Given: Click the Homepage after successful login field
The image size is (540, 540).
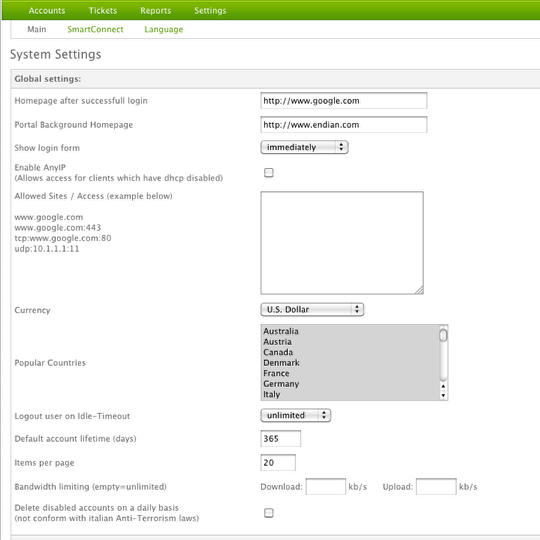Looking at the screenshot, I should pyautogui.click(x=344, y=101).
